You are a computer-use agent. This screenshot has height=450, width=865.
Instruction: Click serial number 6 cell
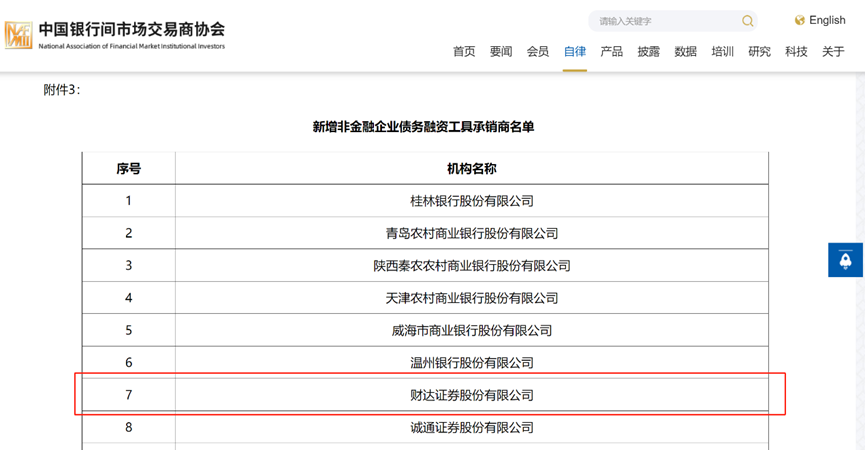pos(129,363)
